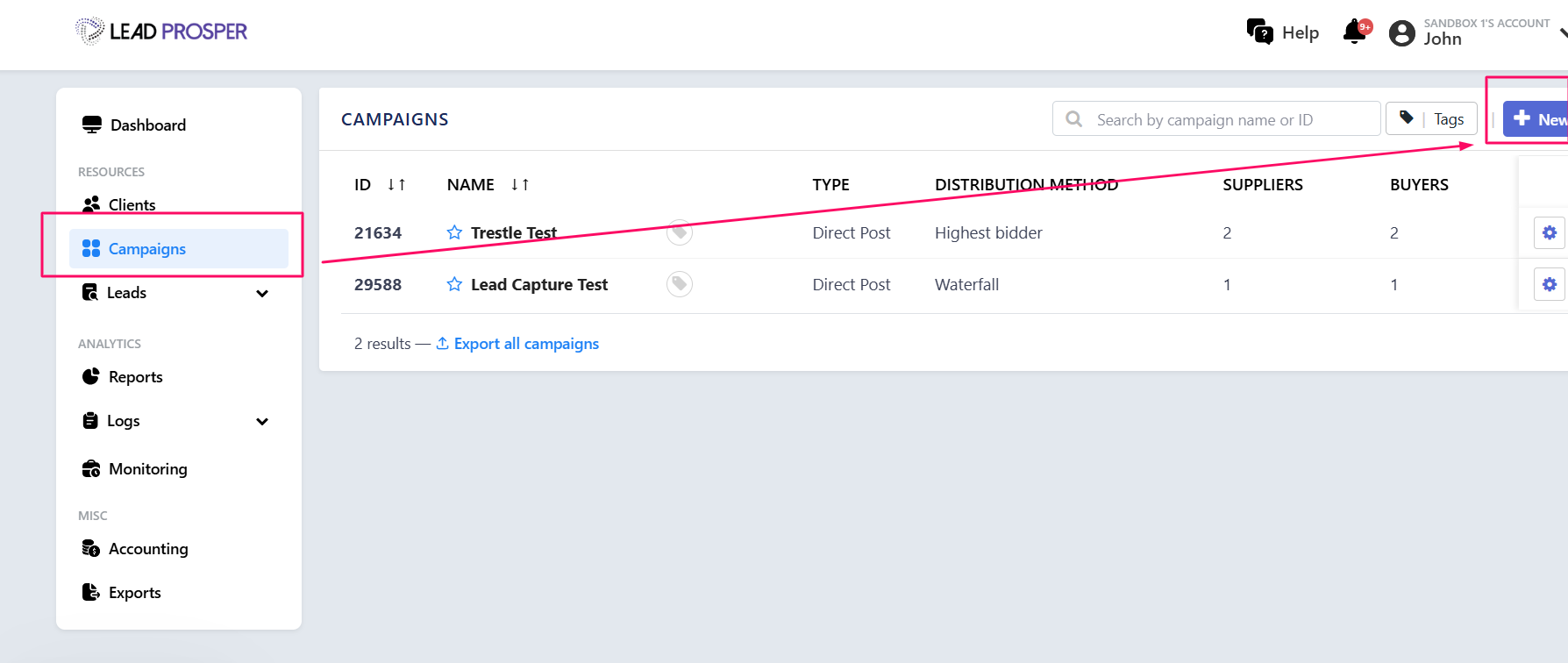The width and height of the screenshot is (1568, 663).
Task: Open notifications bell icon
Action: 1355,32
